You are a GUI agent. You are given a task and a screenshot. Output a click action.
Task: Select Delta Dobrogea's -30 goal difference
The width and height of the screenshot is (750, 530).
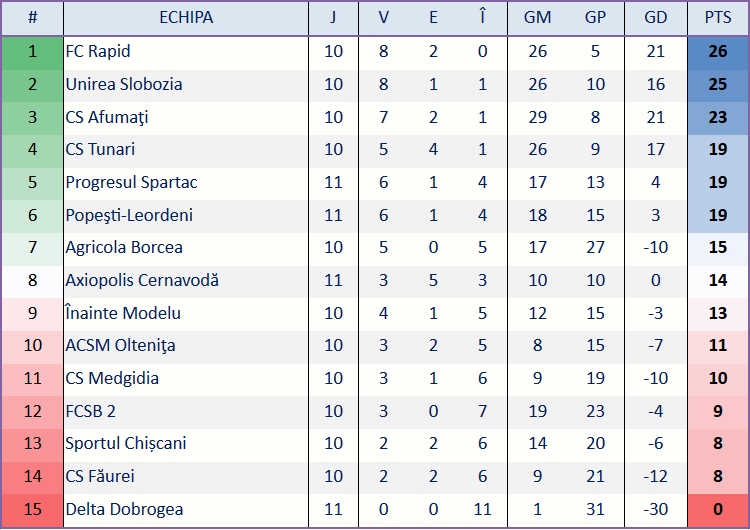point(655,509)
